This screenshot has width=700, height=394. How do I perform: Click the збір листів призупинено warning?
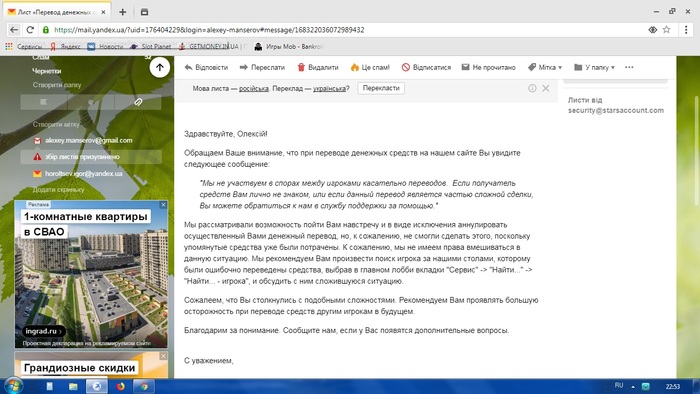point(91,157)
